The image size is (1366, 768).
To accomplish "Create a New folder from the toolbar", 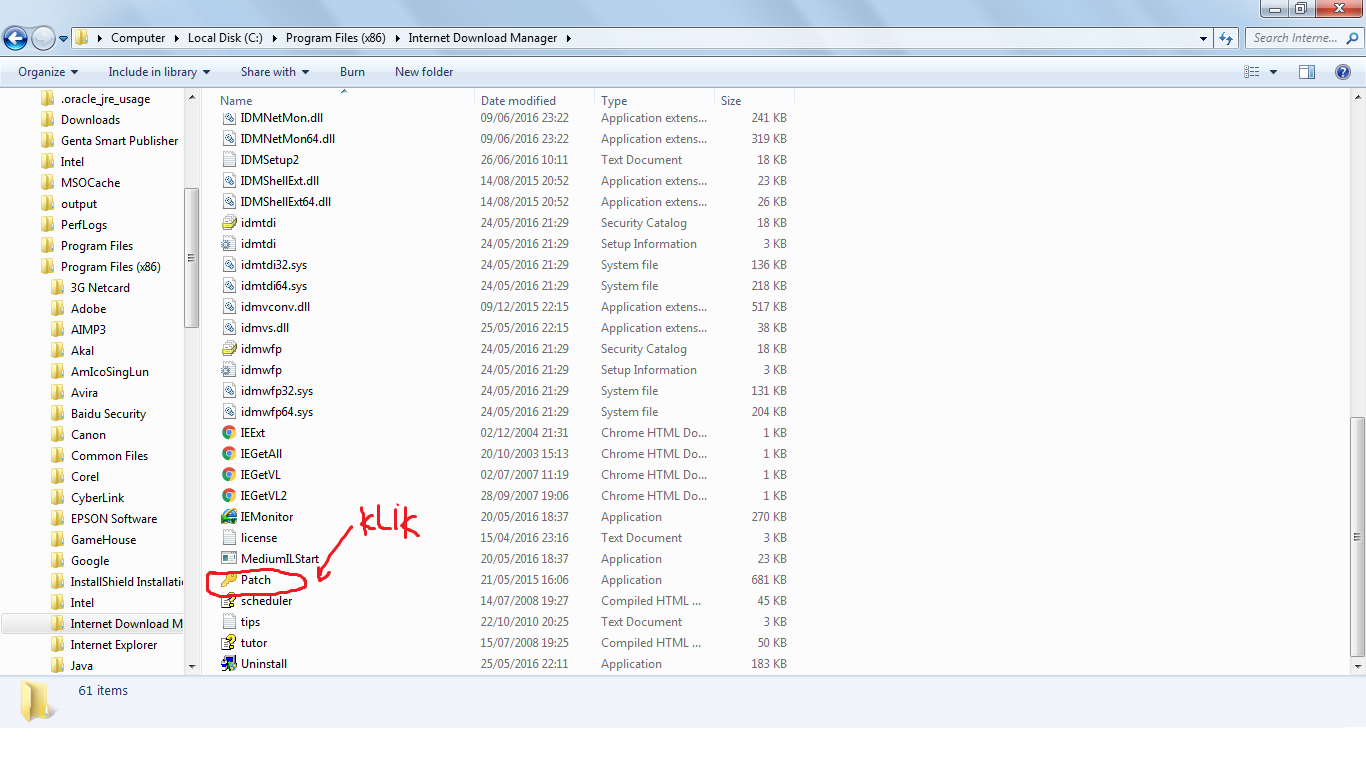I will point(424,72).
